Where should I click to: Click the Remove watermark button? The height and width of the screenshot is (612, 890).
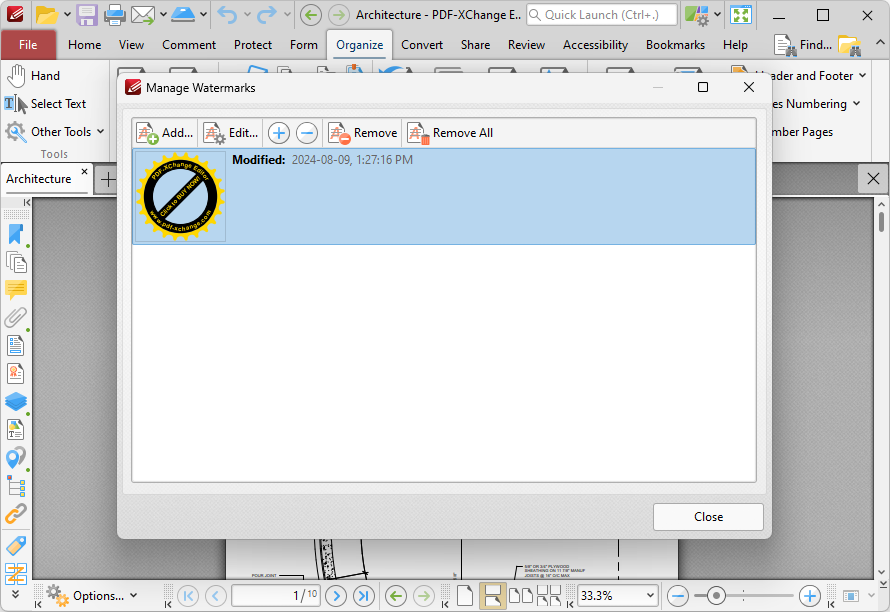pos(363,133)
